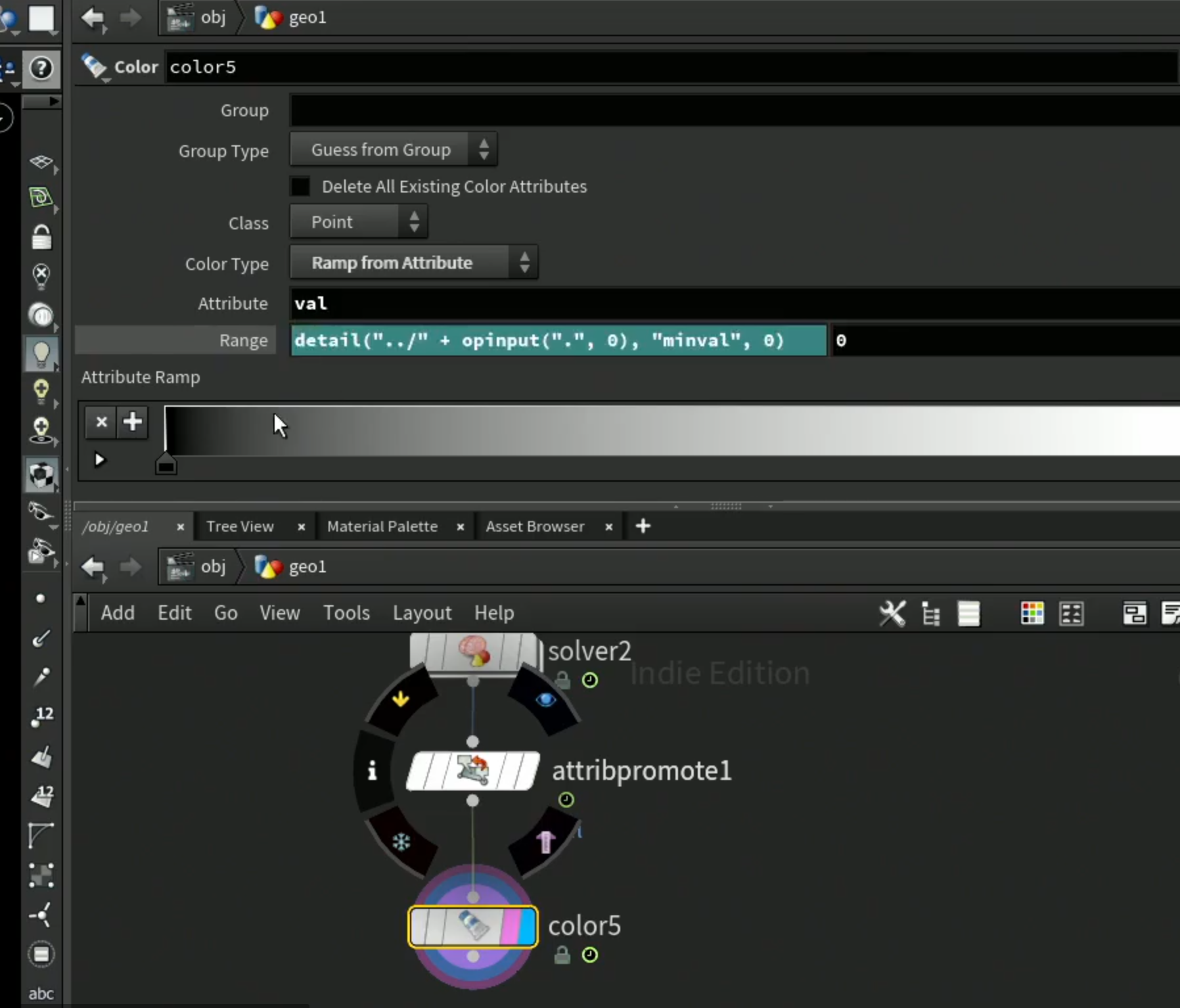Open the network editor tools wrench icon
Viewport: 1180px width, 1008px height.
click(892, 614)
